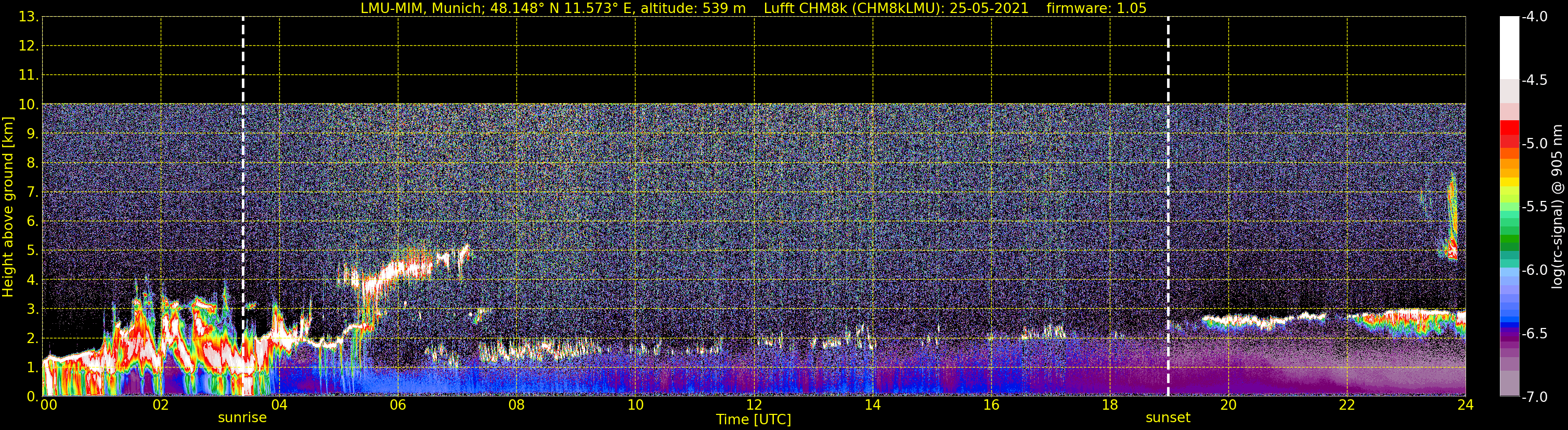Viewport: 1568px width, 430px height.
Task: Click the date "25-05-2021" in the title
Action: pyautogui.click(x=989, y=8)
